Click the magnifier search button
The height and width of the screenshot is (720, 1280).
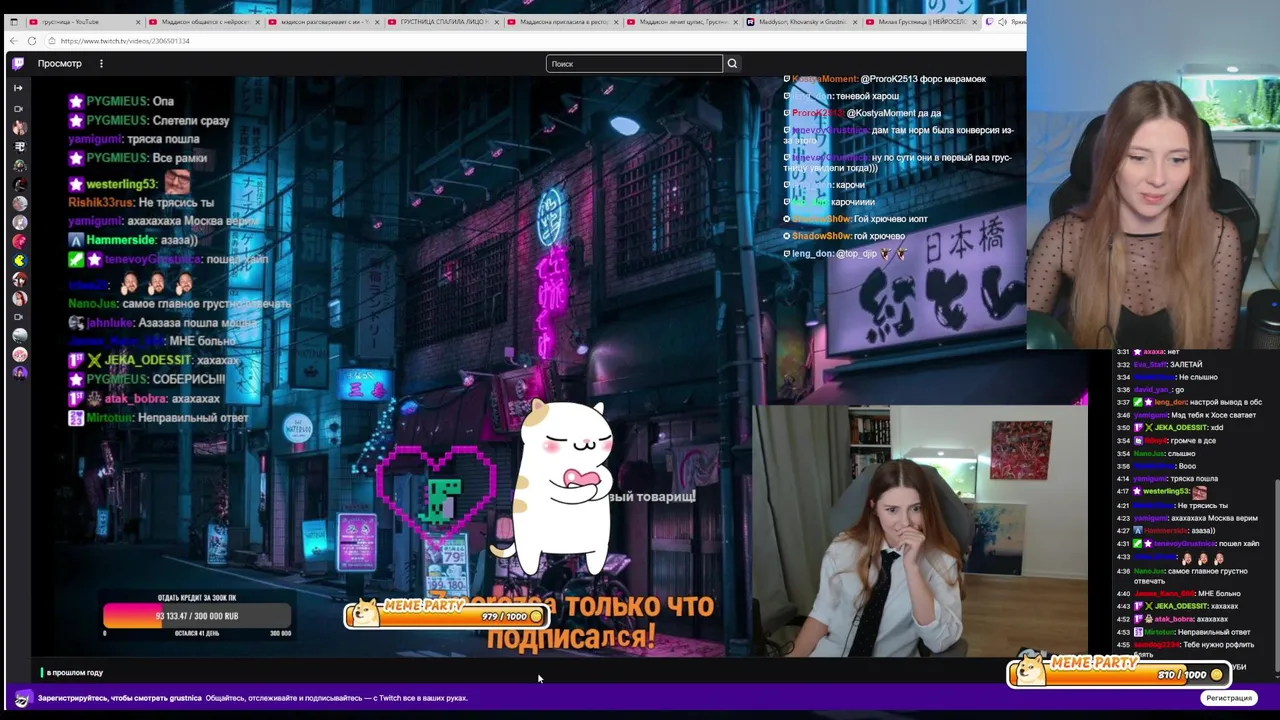(x=732, y=63)
